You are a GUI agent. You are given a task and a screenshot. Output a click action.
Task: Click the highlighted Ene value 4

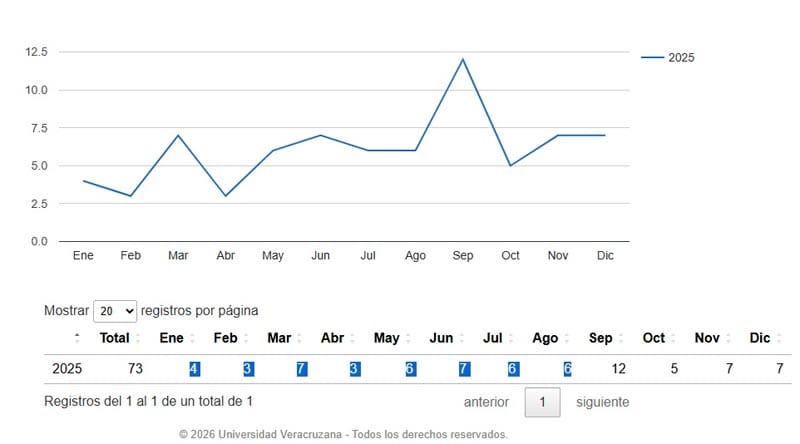(x=194, y=369)
